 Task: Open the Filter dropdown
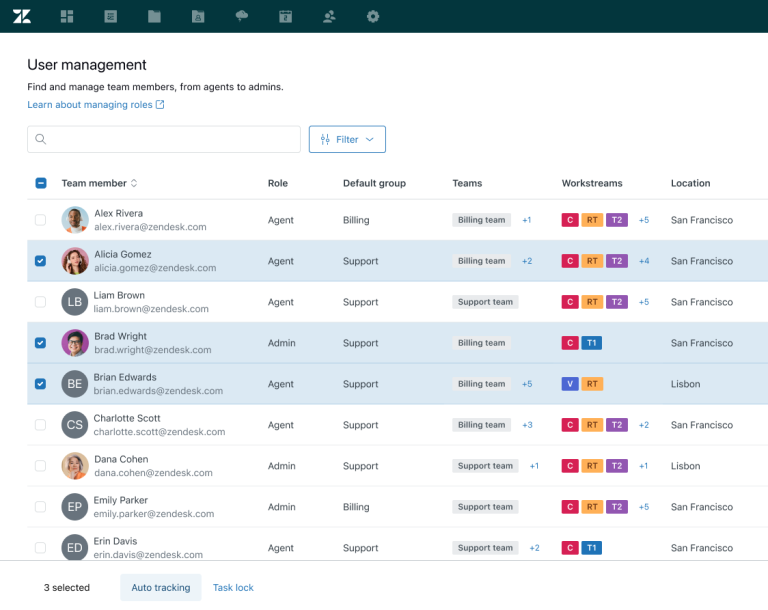(347, 139)
